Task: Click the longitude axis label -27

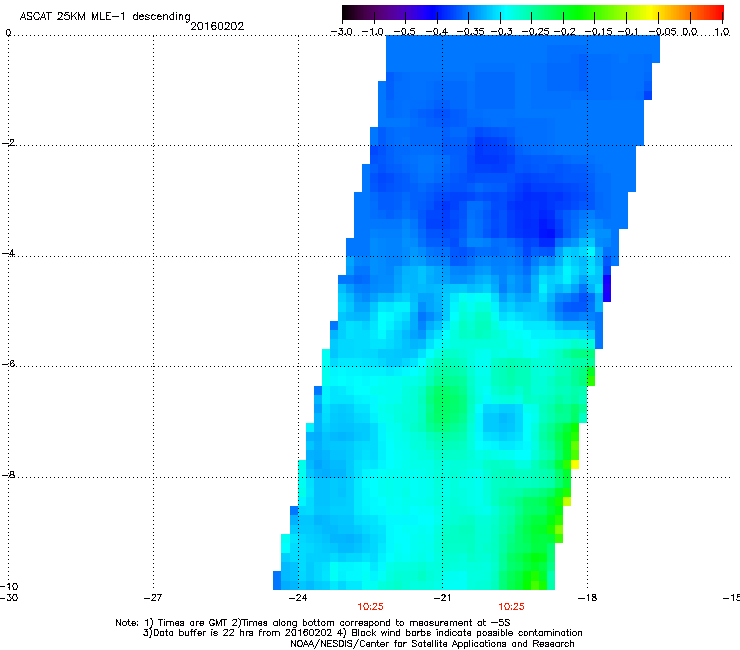Action: pyautogui.click(x=153, y=597)
